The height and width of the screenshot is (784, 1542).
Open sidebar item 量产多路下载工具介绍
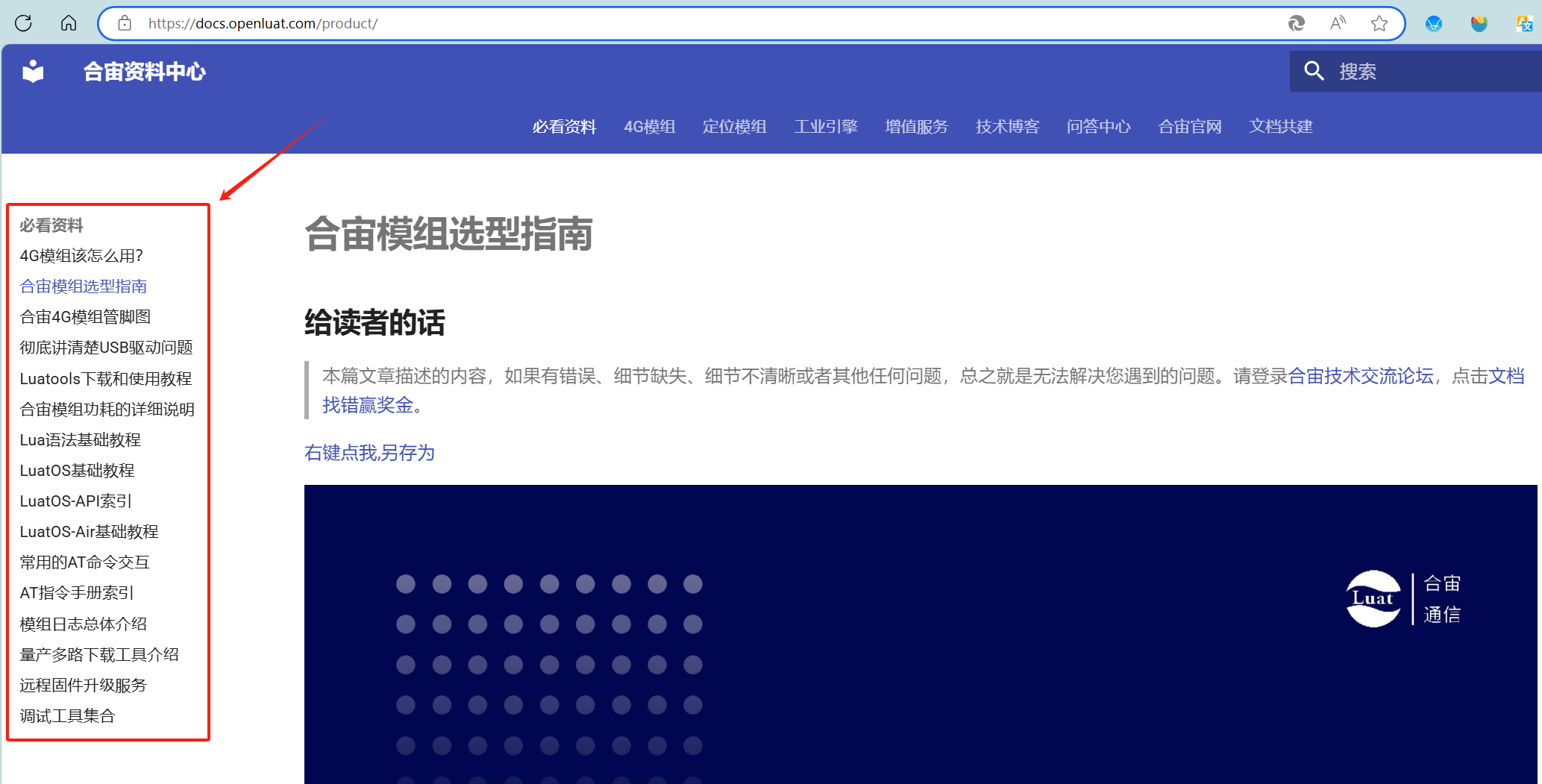point(99,655)
